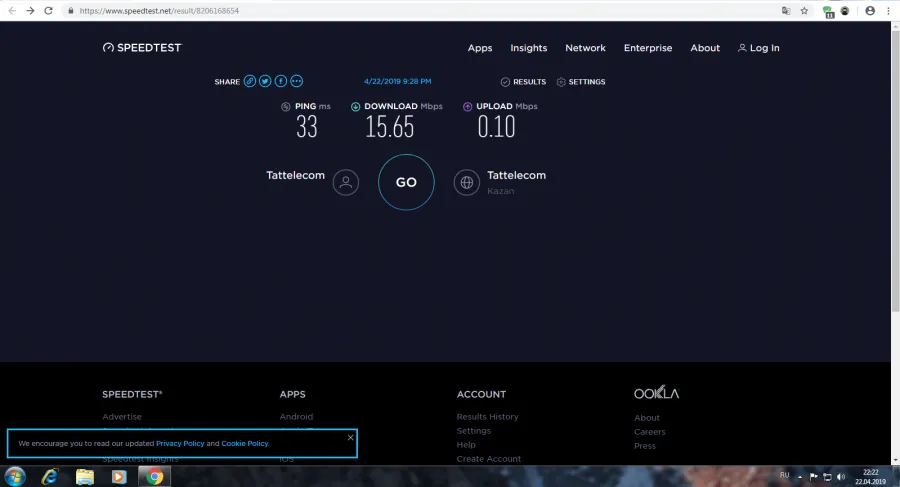This screenshot has height=487, width=900.
Task: Click the Press link
Action: (x=645, y=446)
